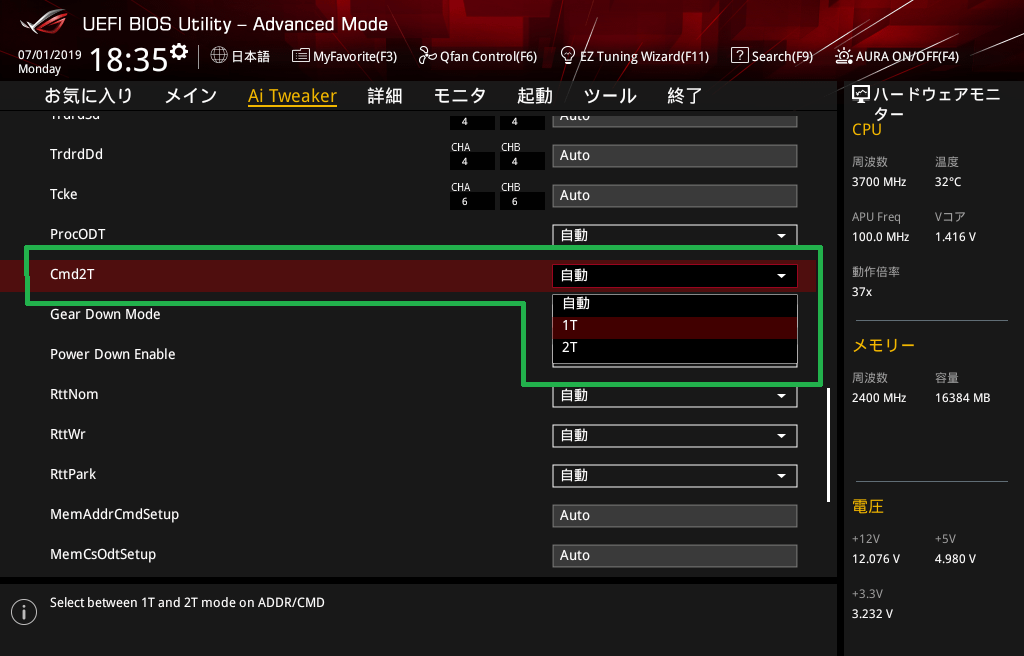The width and height of the screenshot is (1024, 656).
Task: Open the RttWr dropdown arrow
Action: point(781,436)
